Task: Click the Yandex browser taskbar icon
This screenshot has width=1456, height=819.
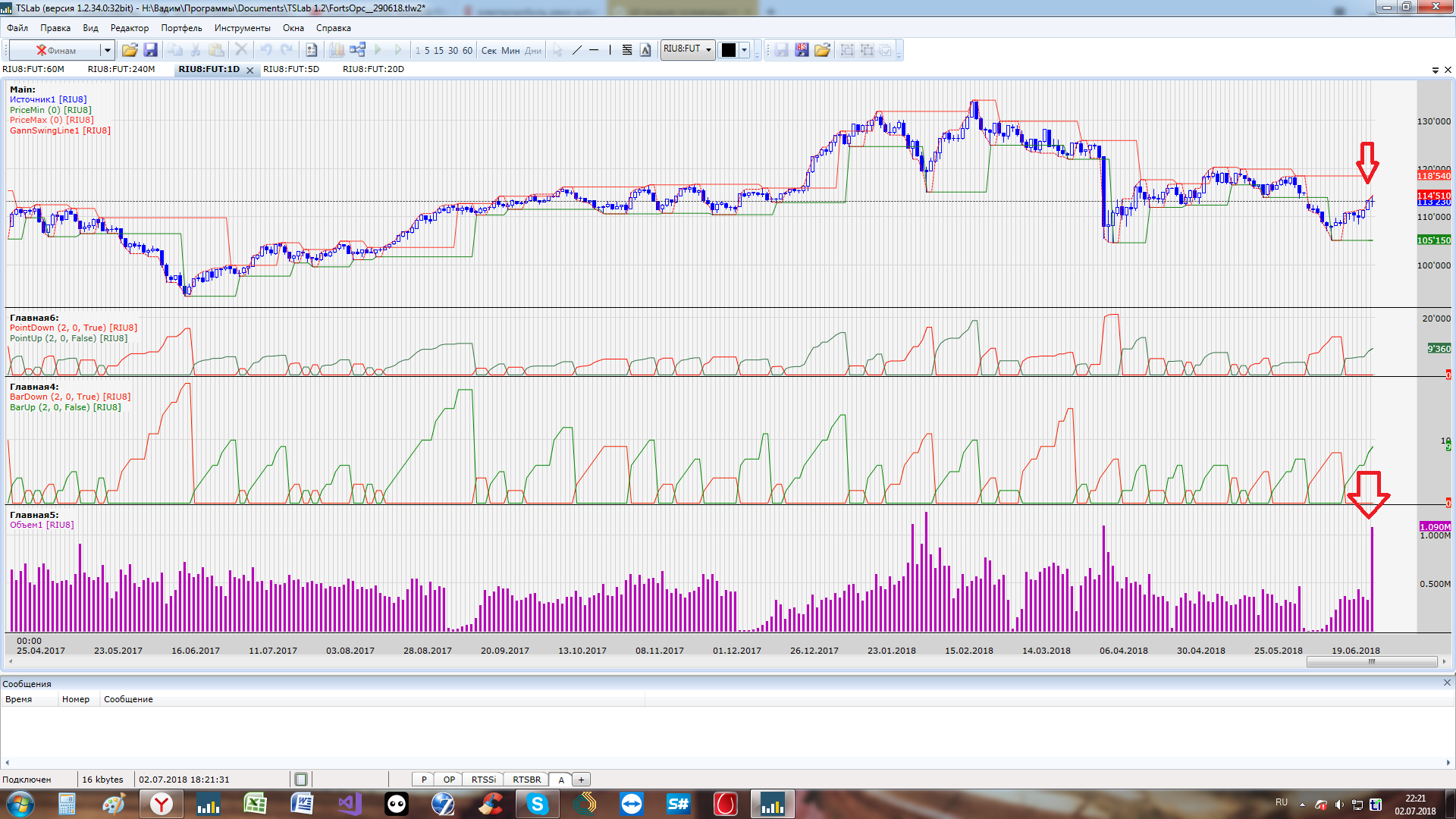Action: pos(162,804)
